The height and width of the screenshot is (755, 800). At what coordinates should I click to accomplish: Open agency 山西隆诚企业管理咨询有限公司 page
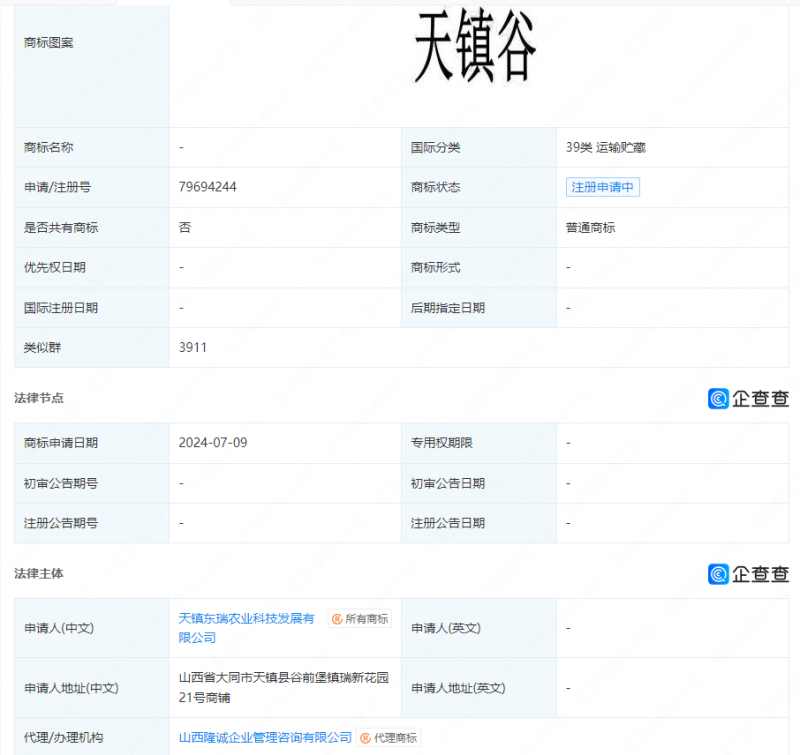point(265,738)
